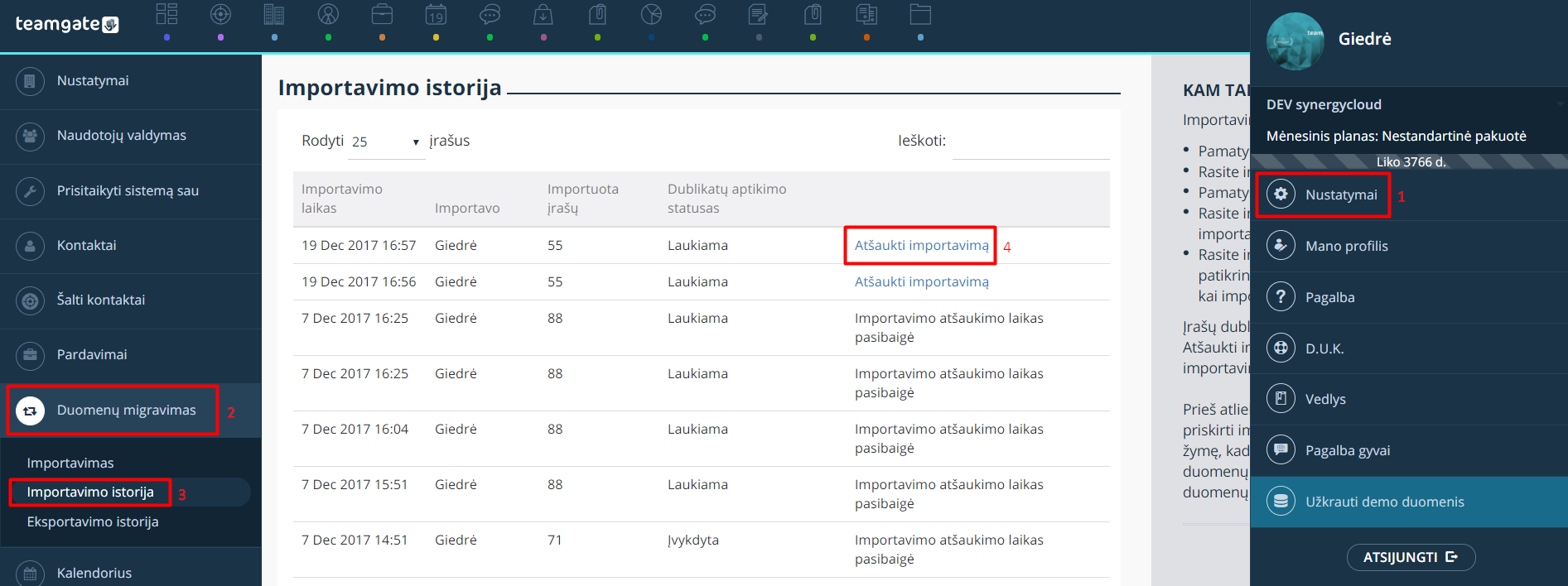Open Nustatymai in the left sidebar
The width and height of the screenshot is (1568, 586).
[x=131, y=81]
